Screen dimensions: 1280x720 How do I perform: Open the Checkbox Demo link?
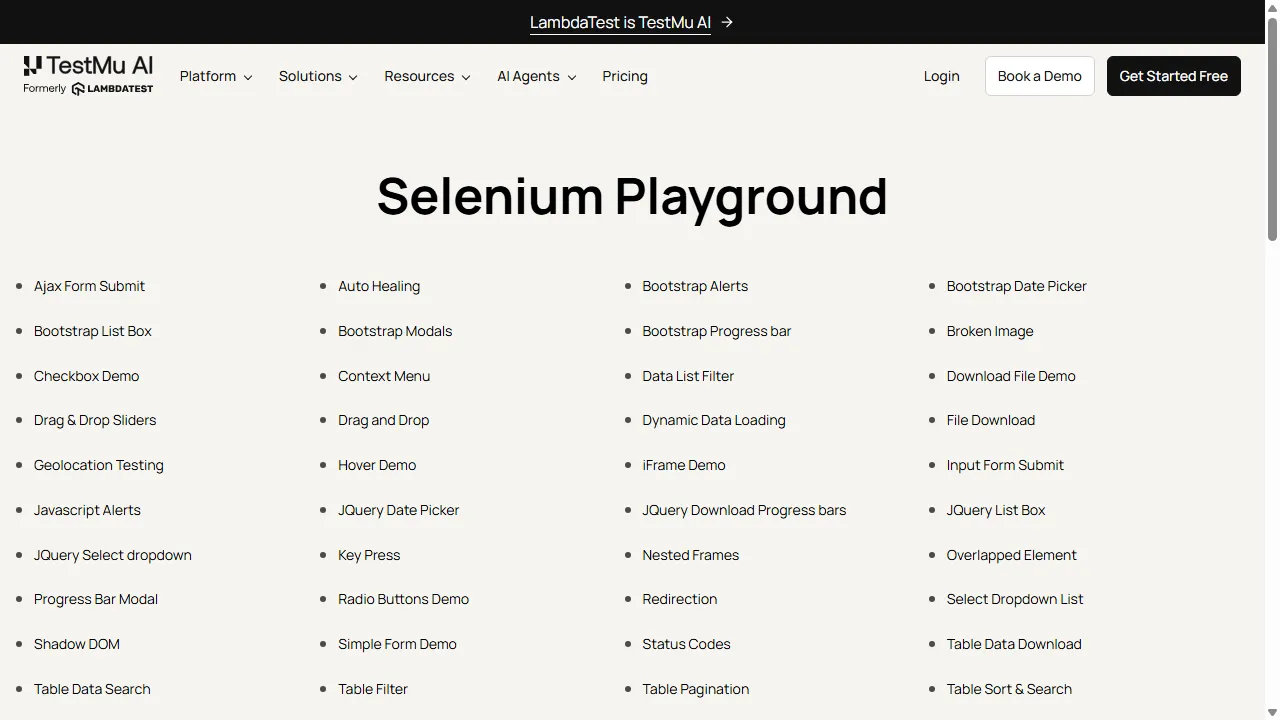(x=86, y=376)
